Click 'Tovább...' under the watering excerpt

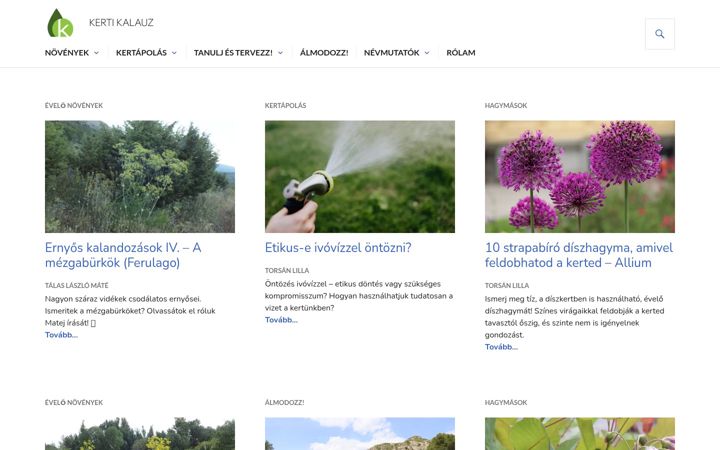click(281, 320)
